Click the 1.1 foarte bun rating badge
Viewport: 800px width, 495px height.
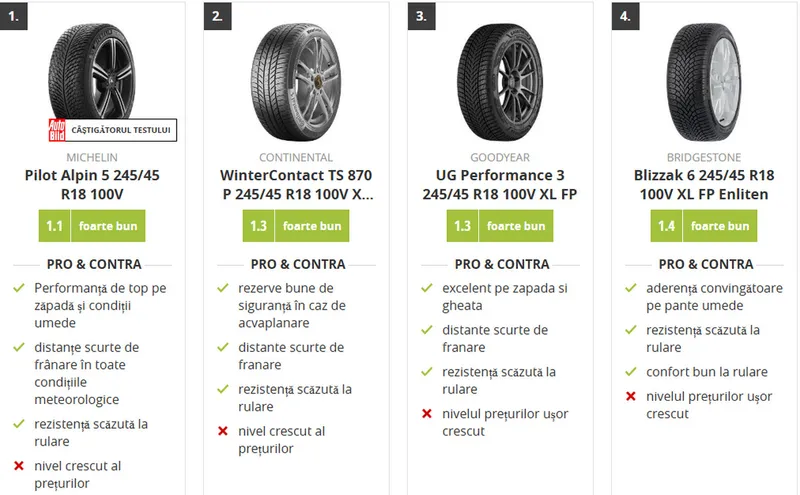click(92, 226)
